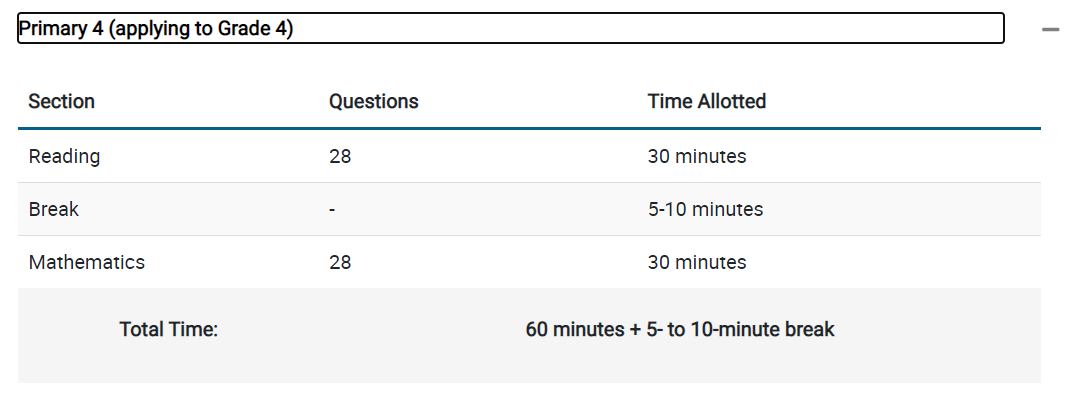Image resolution: width=1075 pixels, height=414 pixels.
Task: Click the minus collapse icon
Action: coord(1050,29)
